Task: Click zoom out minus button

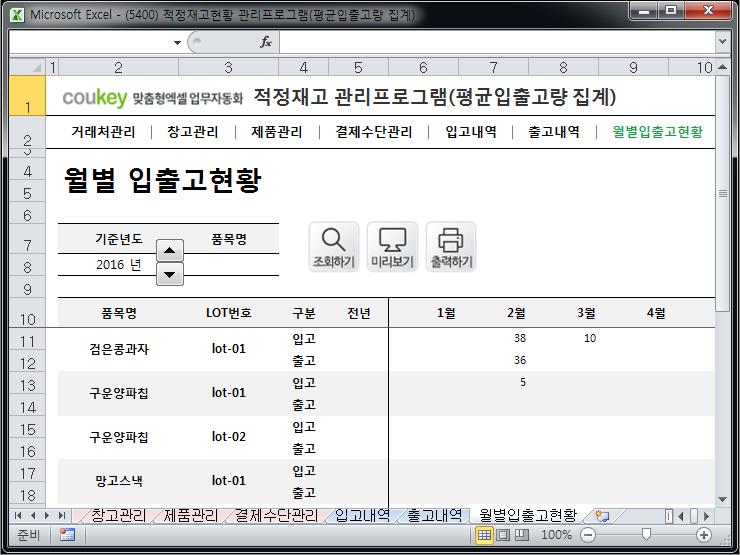Action: coord(588,535)
